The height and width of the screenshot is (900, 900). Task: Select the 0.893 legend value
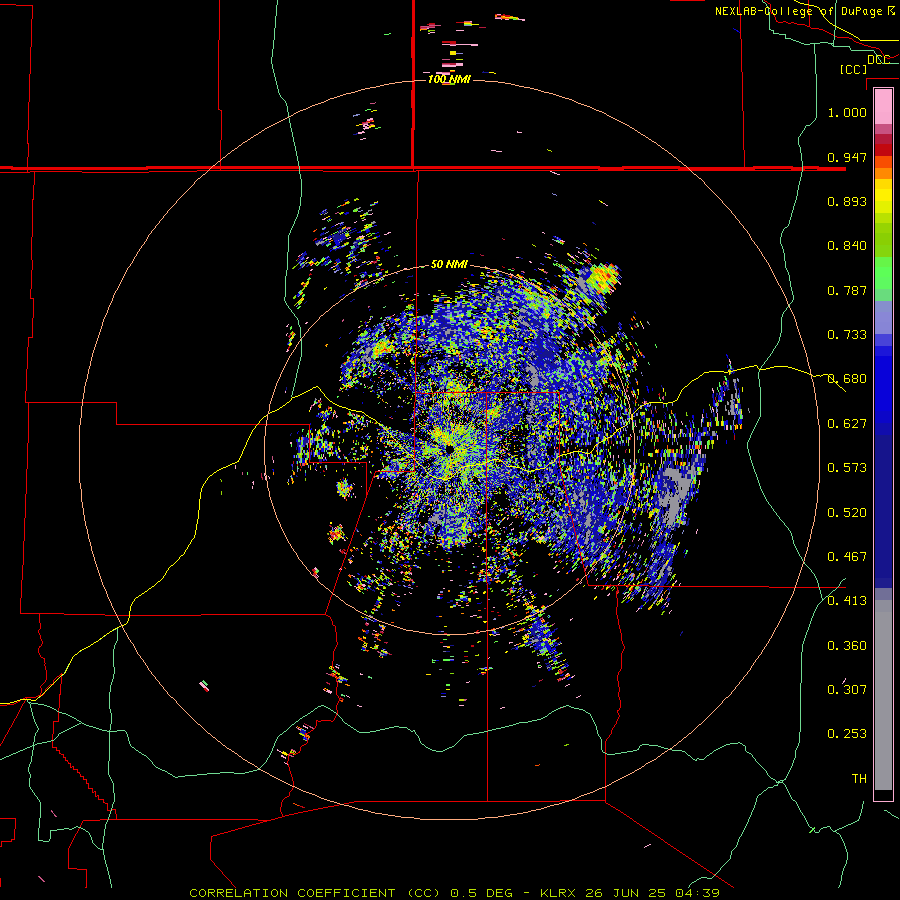point(847,201)
